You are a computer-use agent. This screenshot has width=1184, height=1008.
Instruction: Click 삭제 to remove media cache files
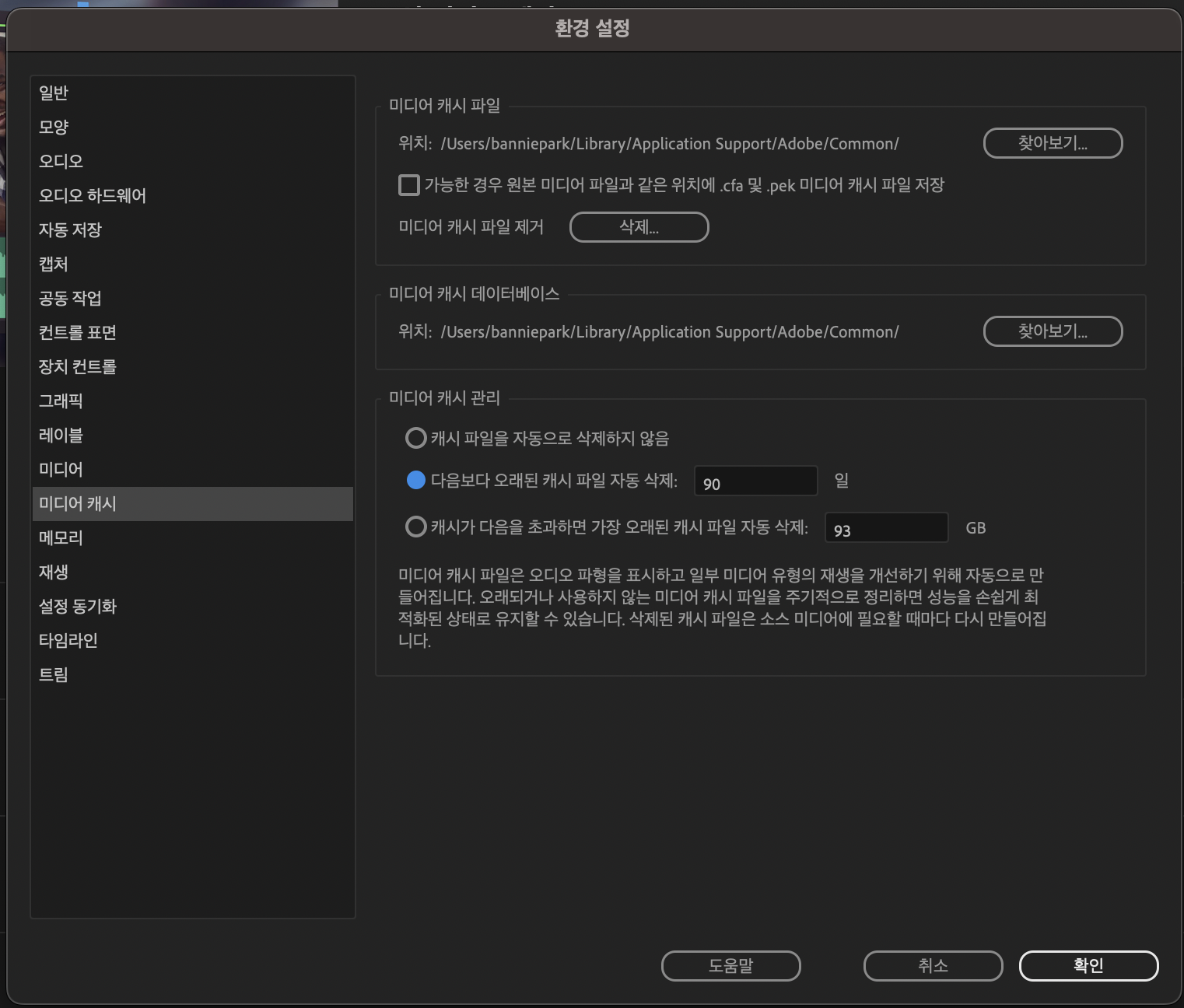click(639, 227)
